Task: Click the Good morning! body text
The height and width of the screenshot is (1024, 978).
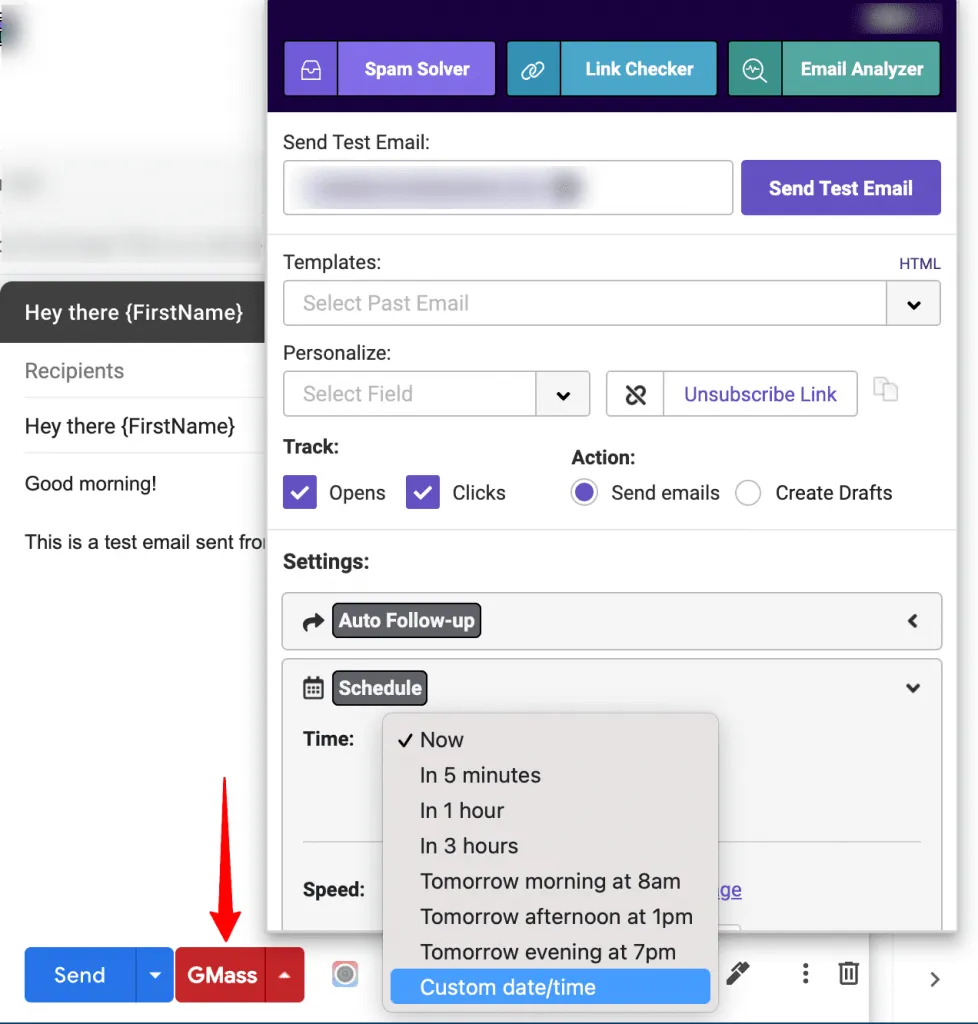Action: tap(91, 483)
